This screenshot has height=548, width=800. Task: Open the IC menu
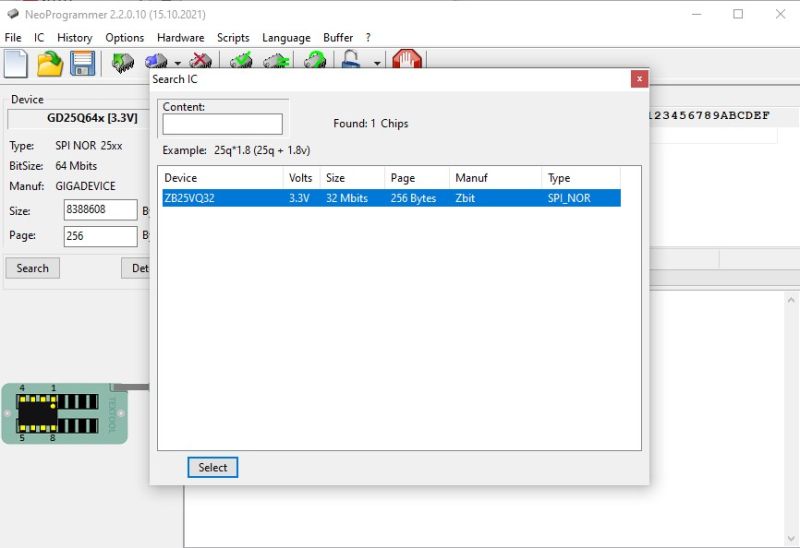click(39, 38)
